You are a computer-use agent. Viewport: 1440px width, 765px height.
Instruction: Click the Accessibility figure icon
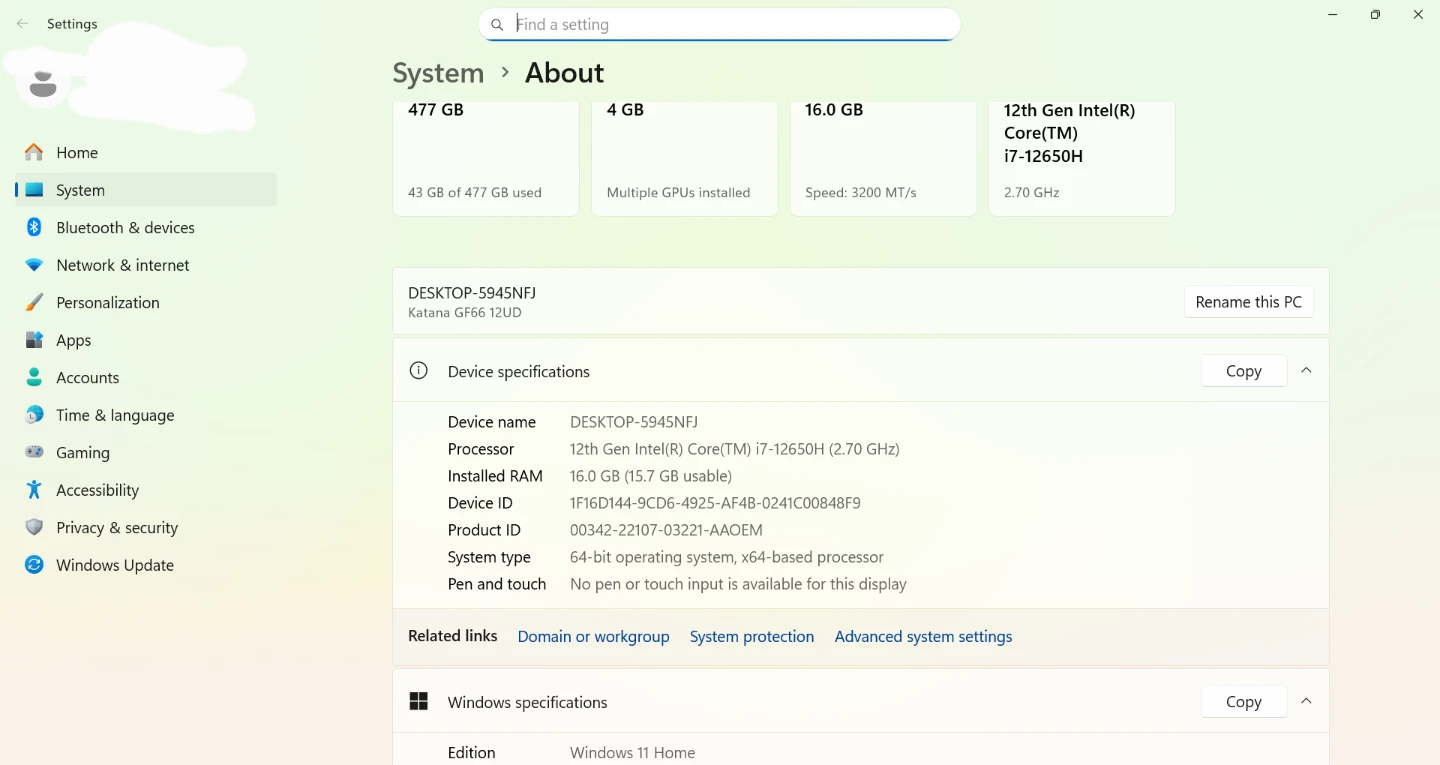34,490
